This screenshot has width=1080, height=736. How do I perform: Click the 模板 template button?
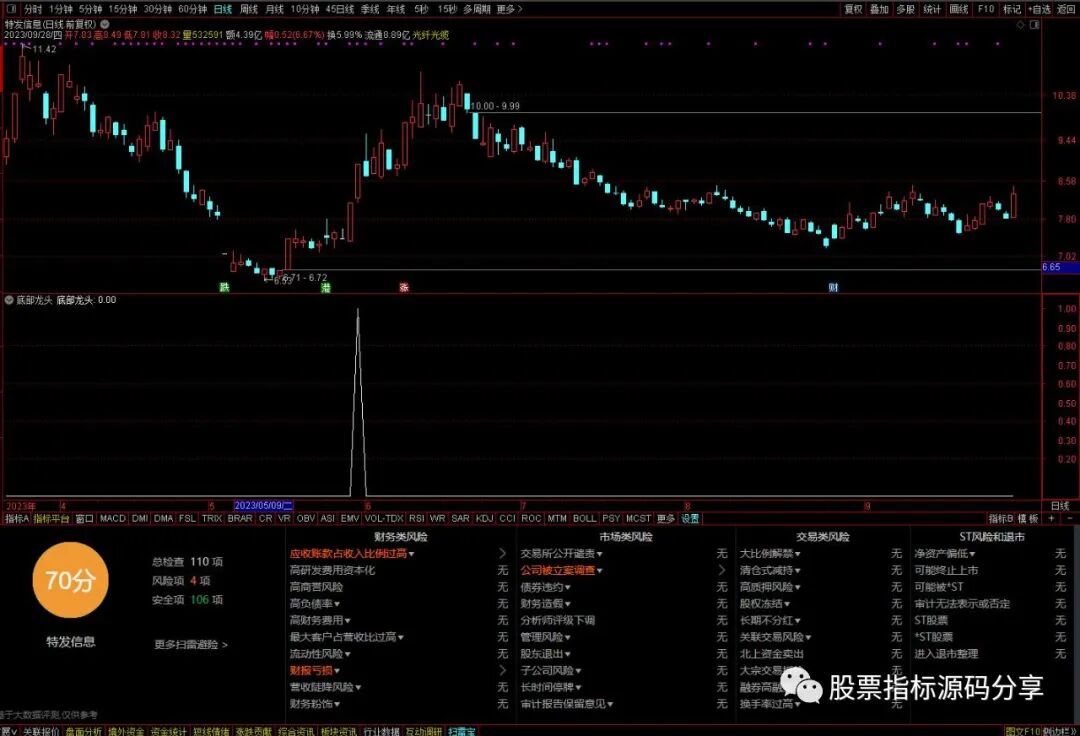pyautogui.click(x=1028, y=518)
